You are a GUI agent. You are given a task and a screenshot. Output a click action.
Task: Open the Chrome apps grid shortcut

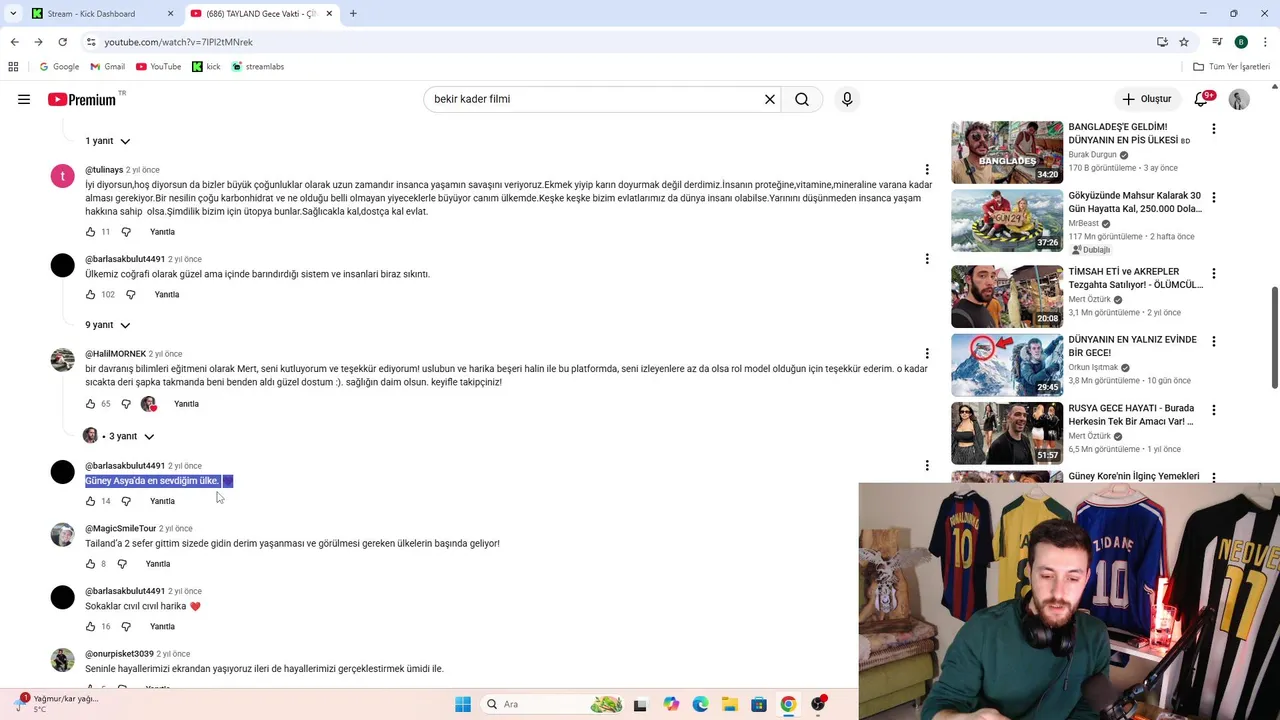(x=13, y=67)
